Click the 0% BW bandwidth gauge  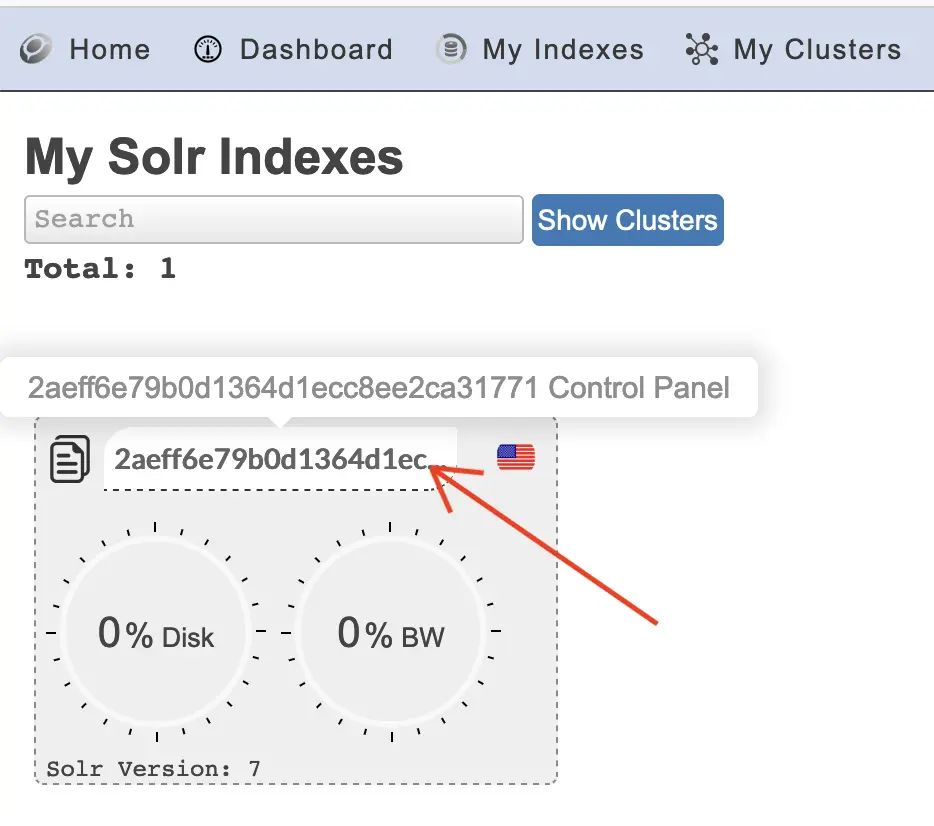390,632
